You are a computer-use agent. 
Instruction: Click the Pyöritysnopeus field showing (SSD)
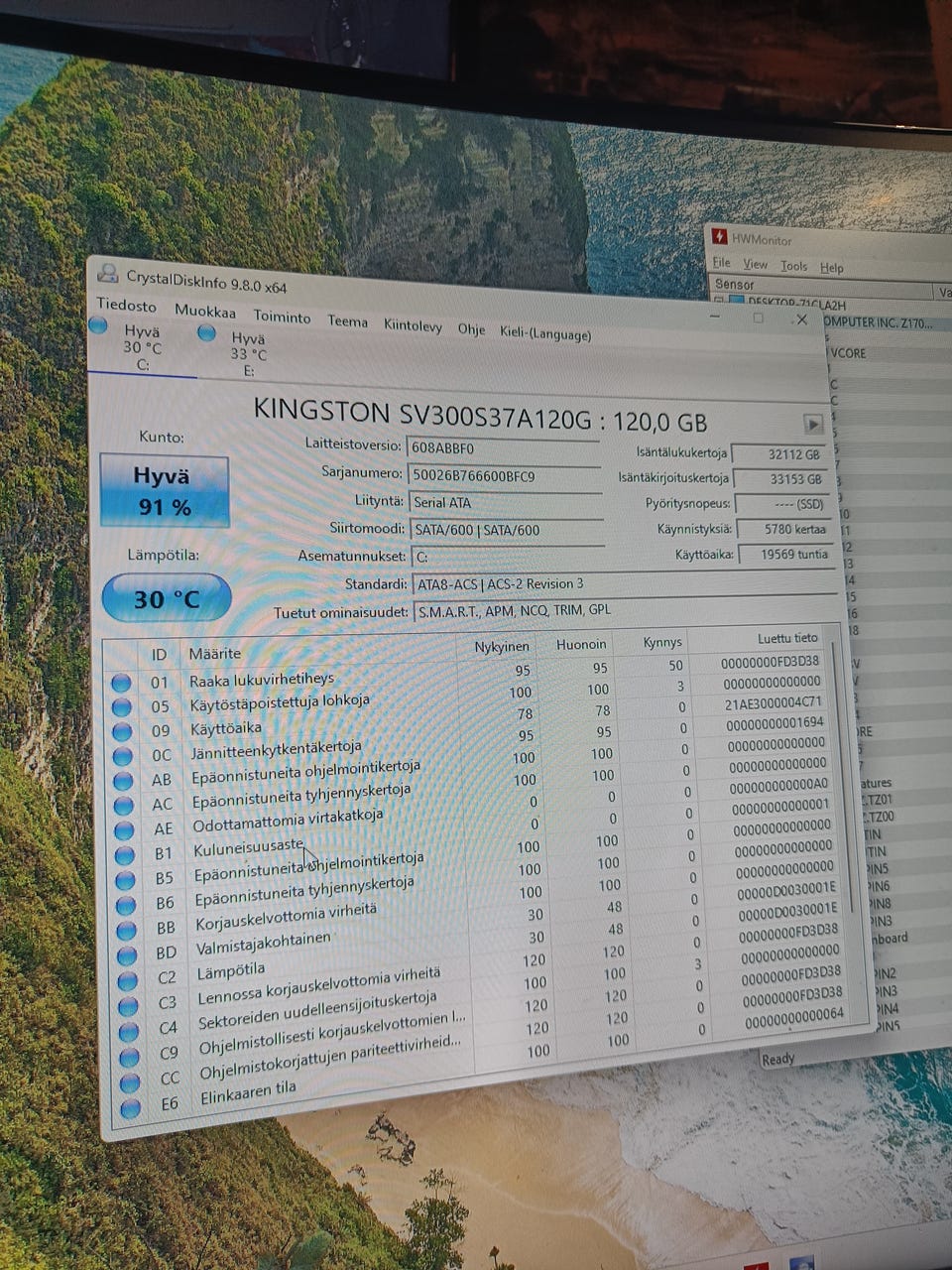click(x=783, y=504)
